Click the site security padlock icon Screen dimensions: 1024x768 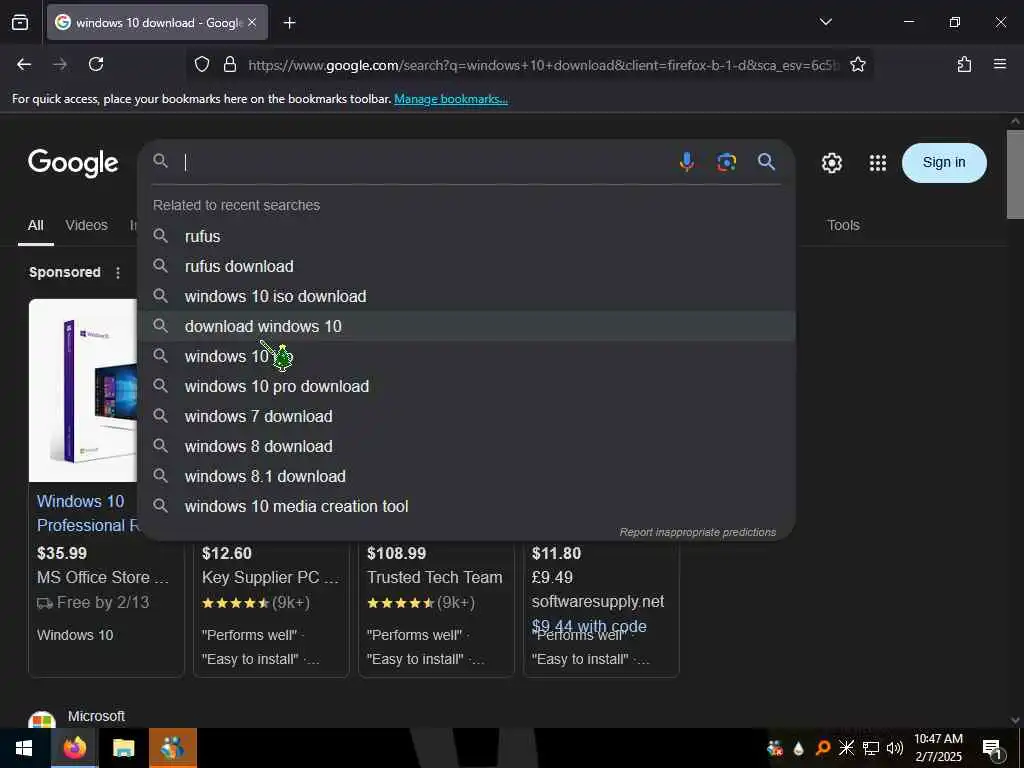(229, 64)
